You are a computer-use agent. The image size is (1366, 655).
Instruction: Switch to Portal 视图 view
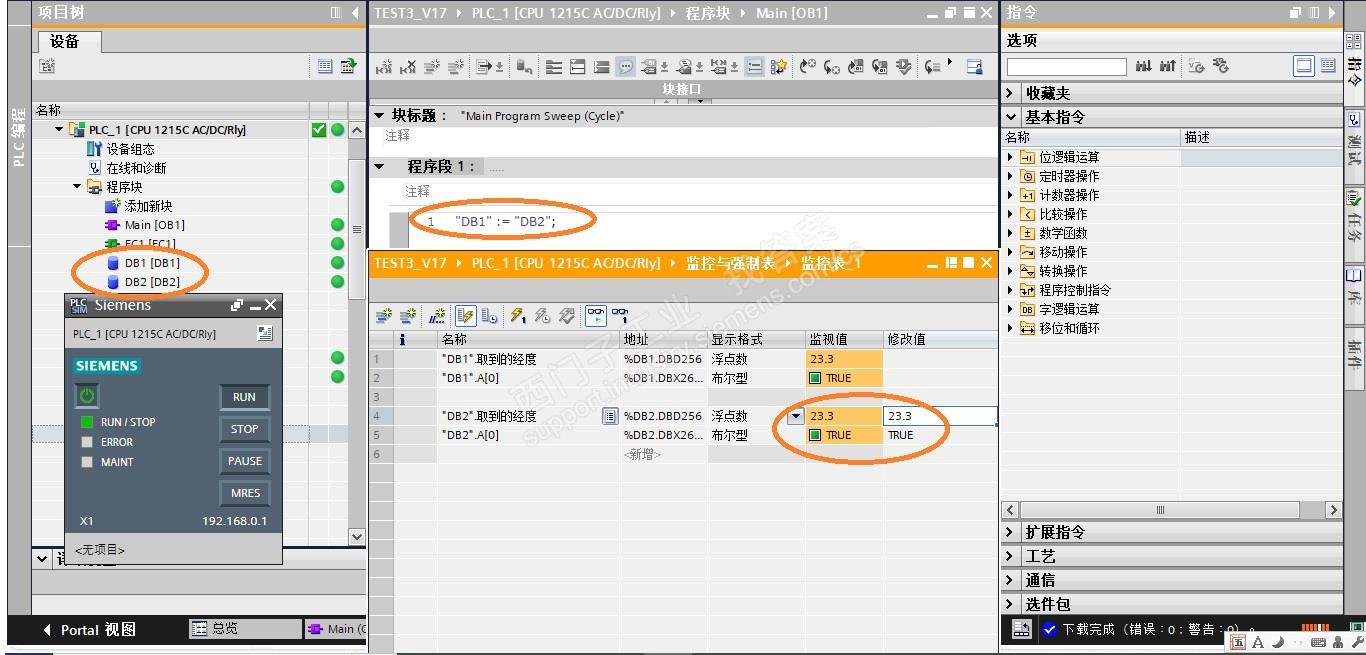coord(88,630)
